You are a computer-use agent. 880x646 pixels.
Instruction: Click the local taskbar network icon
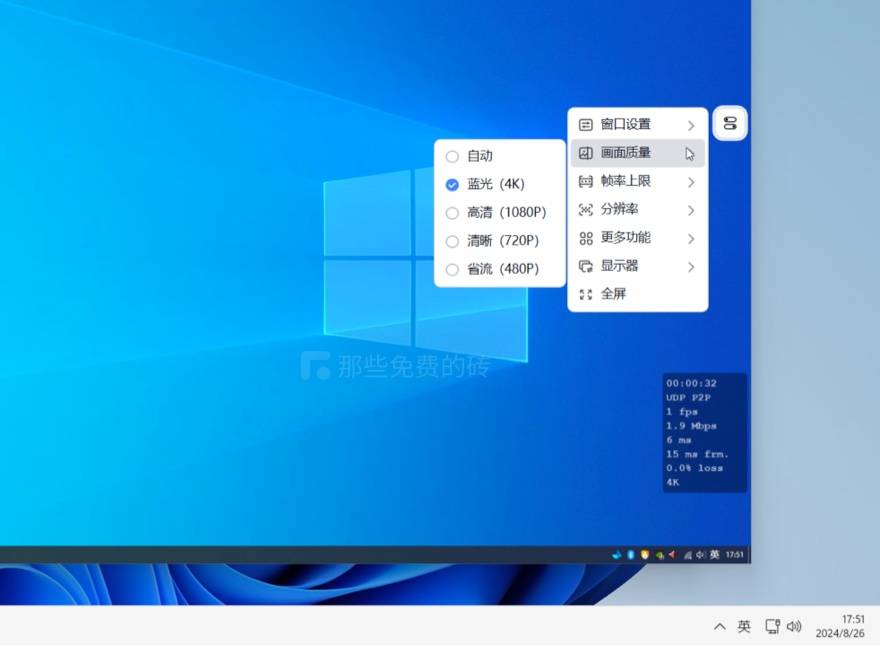tap(773, 626)
